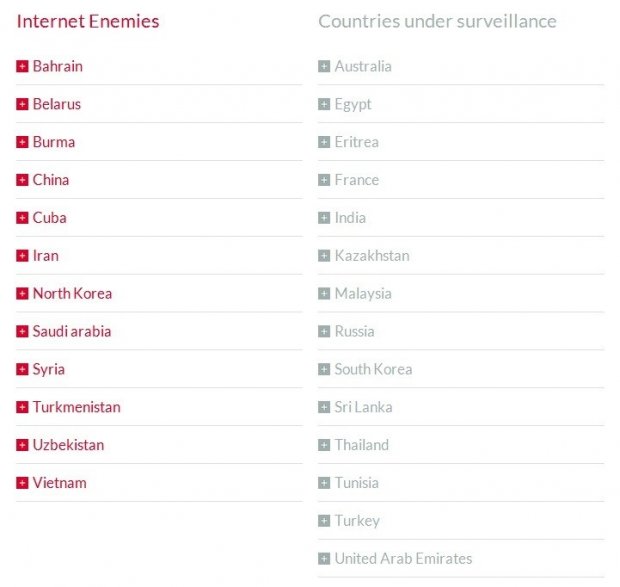This screenshot has width=620, height=587.
Task: Open the Iran country link
Action: coord(46,256)
